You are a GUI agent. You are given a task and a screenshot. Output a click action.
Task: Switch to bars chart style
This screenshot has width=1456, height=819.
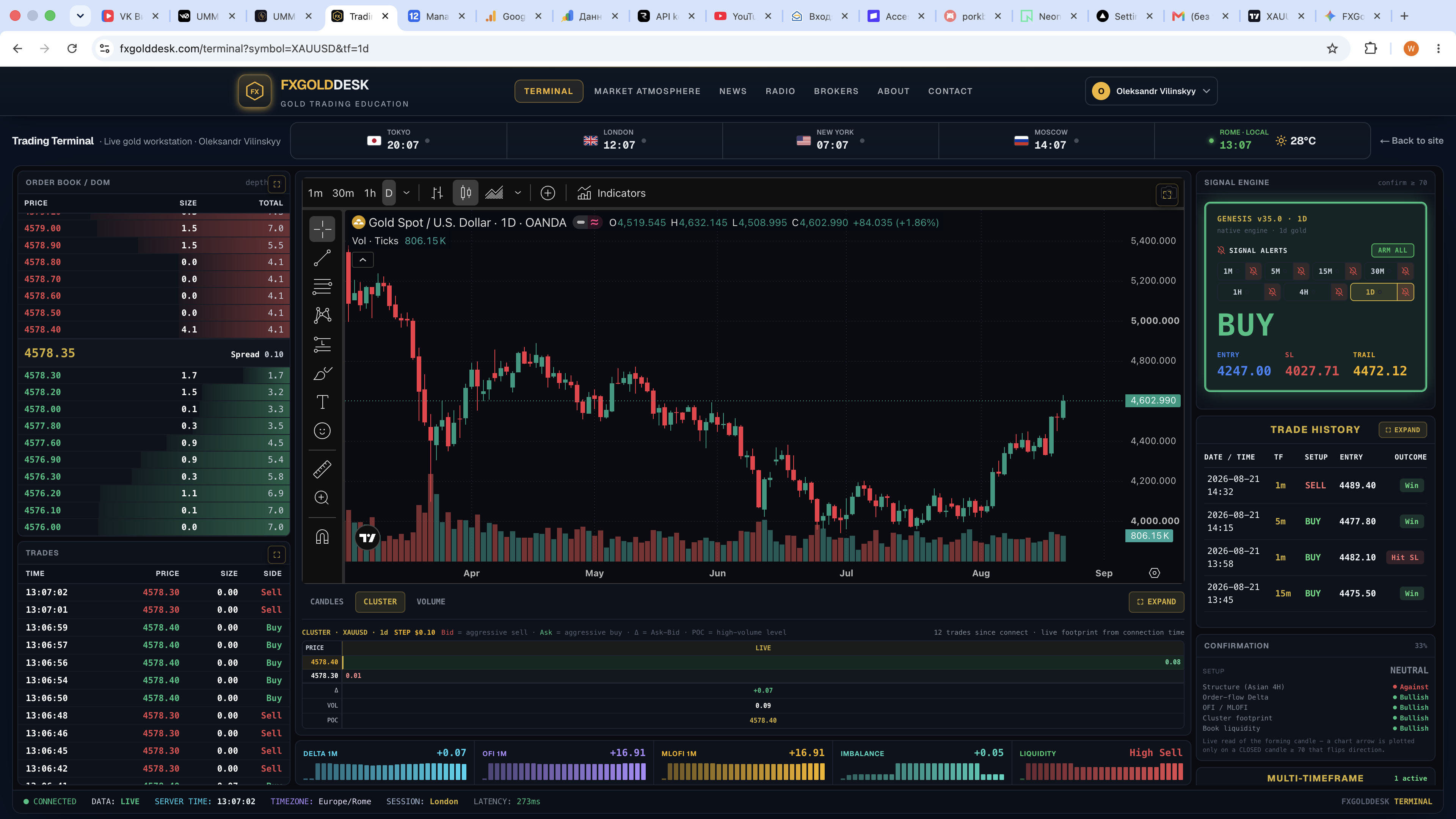tap(437, 193)
